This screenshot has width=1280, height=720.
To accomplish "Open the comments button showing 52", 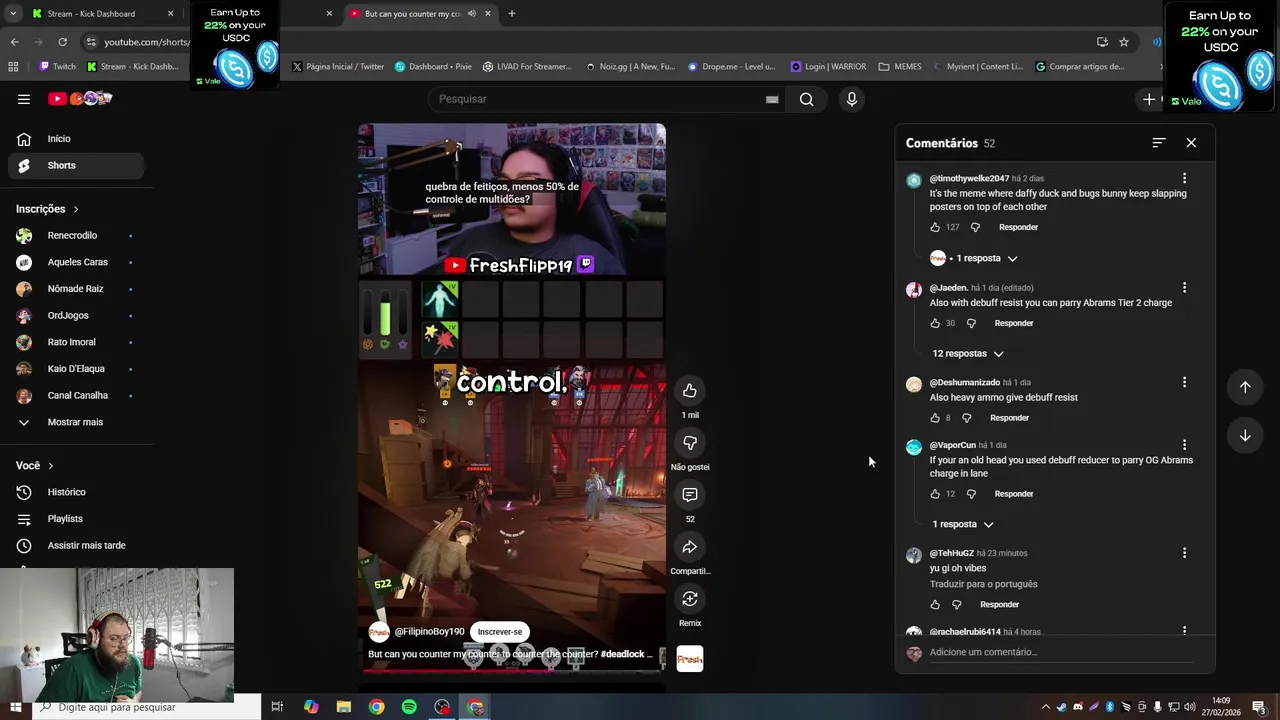I will [x=690, y=494].
